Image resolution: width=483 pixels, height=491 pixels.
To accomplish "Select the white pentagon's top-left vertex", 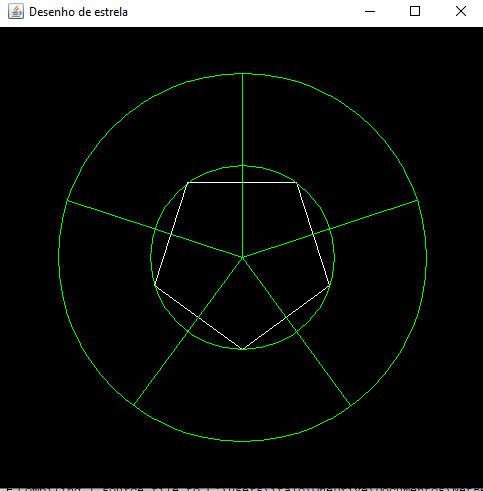I will (189, 183).
